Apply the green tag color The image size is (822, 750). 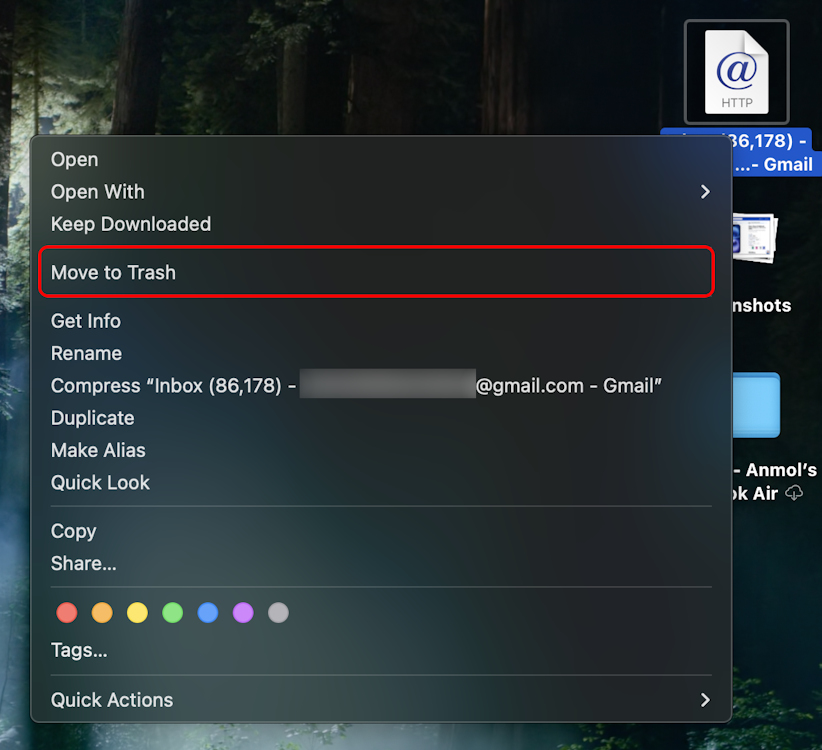point(172,613)
